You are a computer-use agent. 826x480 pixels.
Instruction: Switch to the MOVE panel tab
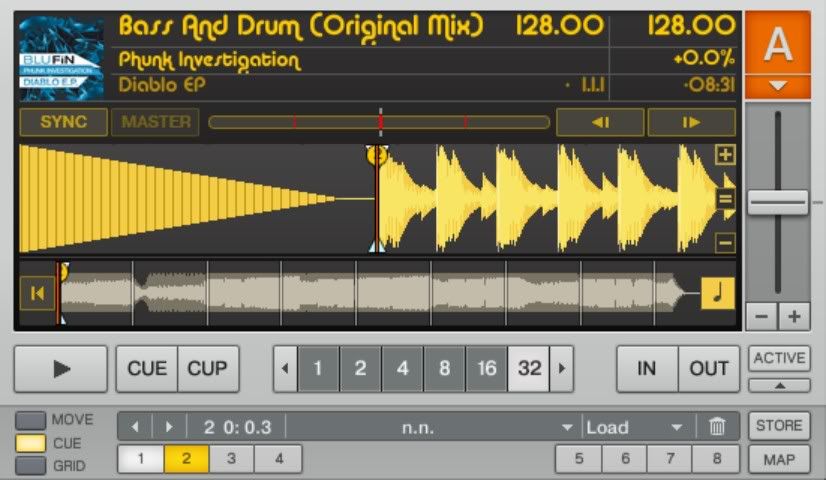pos(32,420)
